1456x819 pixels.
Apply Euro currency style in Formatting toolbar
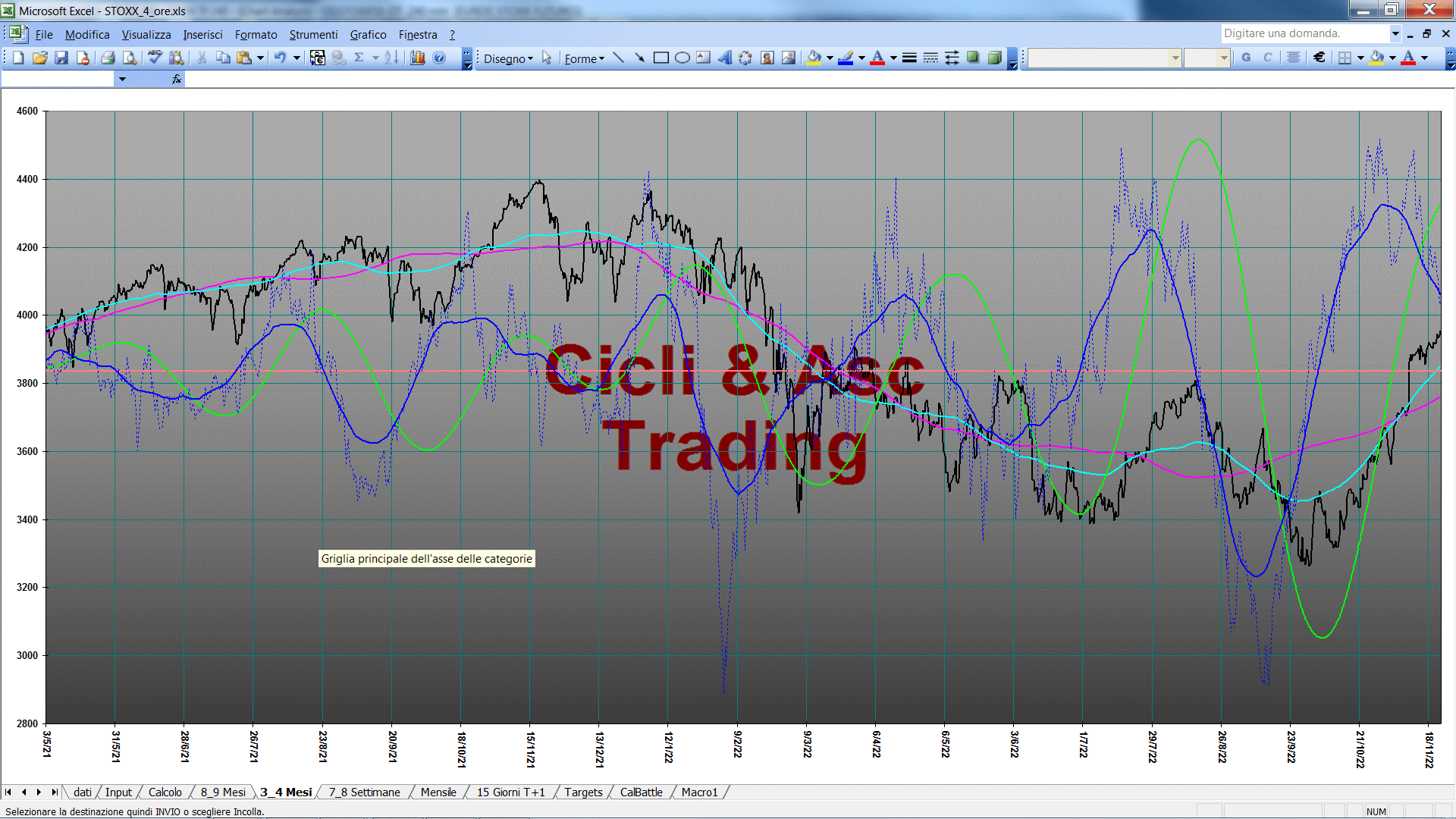1319,58
